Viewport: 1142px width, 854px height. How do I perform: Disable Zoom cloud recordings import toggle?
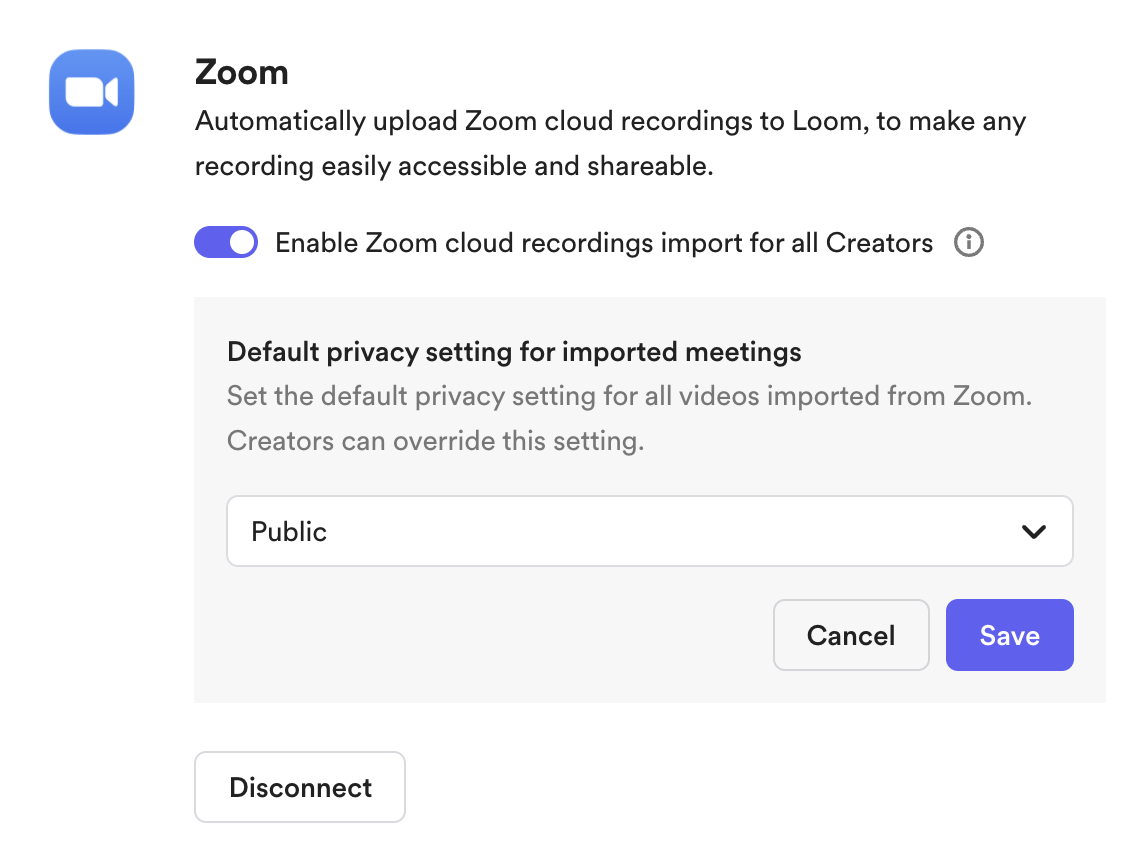click(x=226, y=243)
